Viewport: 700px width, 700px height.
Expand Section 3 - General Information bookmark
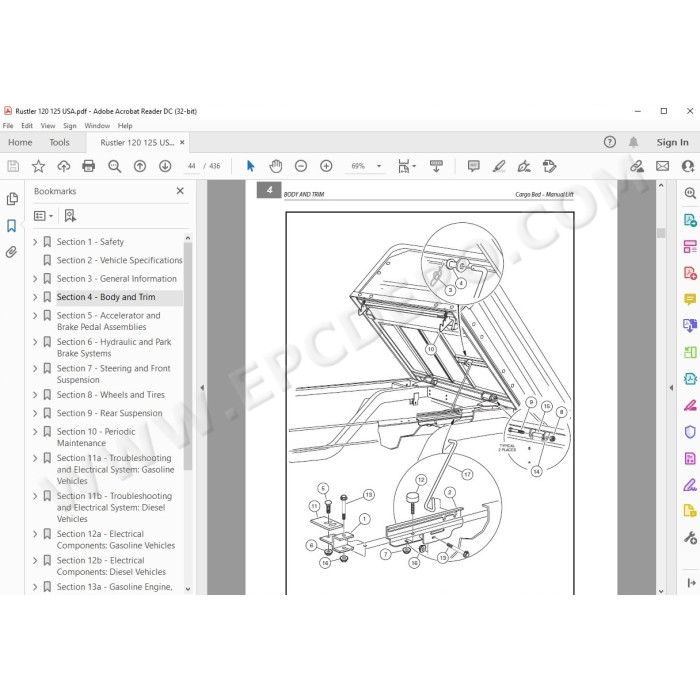[x=35, y=279]
